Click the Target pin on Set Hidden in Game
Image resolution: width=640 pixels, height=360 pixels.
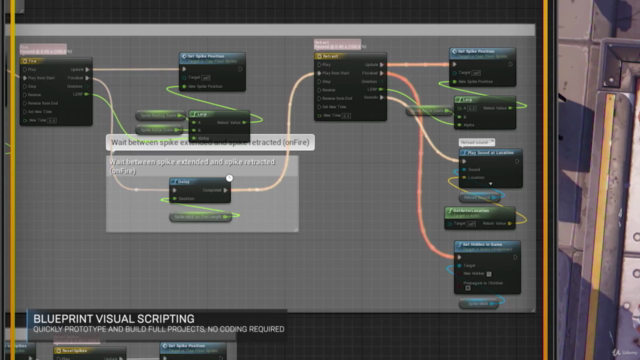tap(460, 266)
